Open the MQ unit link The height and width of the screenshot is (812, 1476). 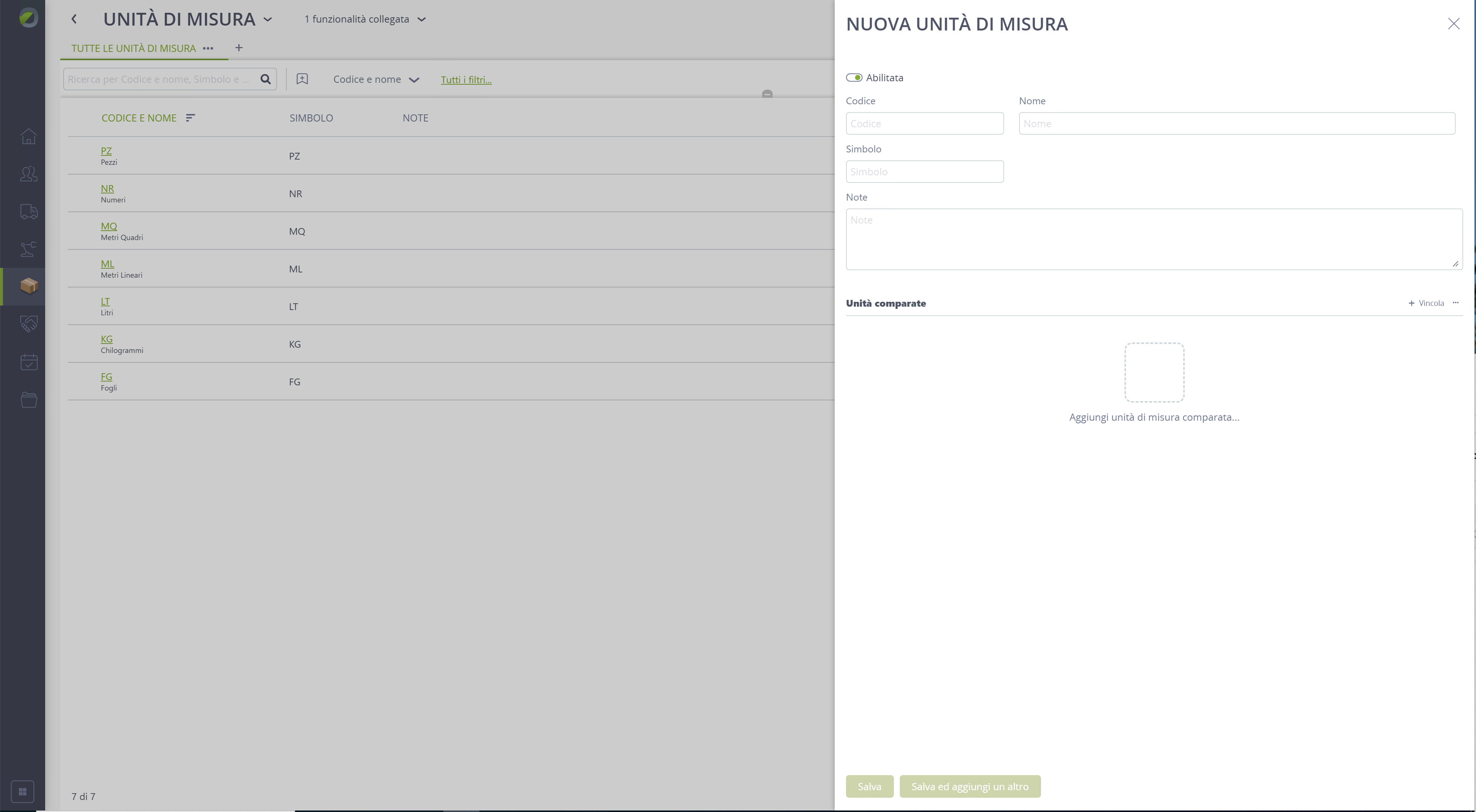click(x=109, y=226)
